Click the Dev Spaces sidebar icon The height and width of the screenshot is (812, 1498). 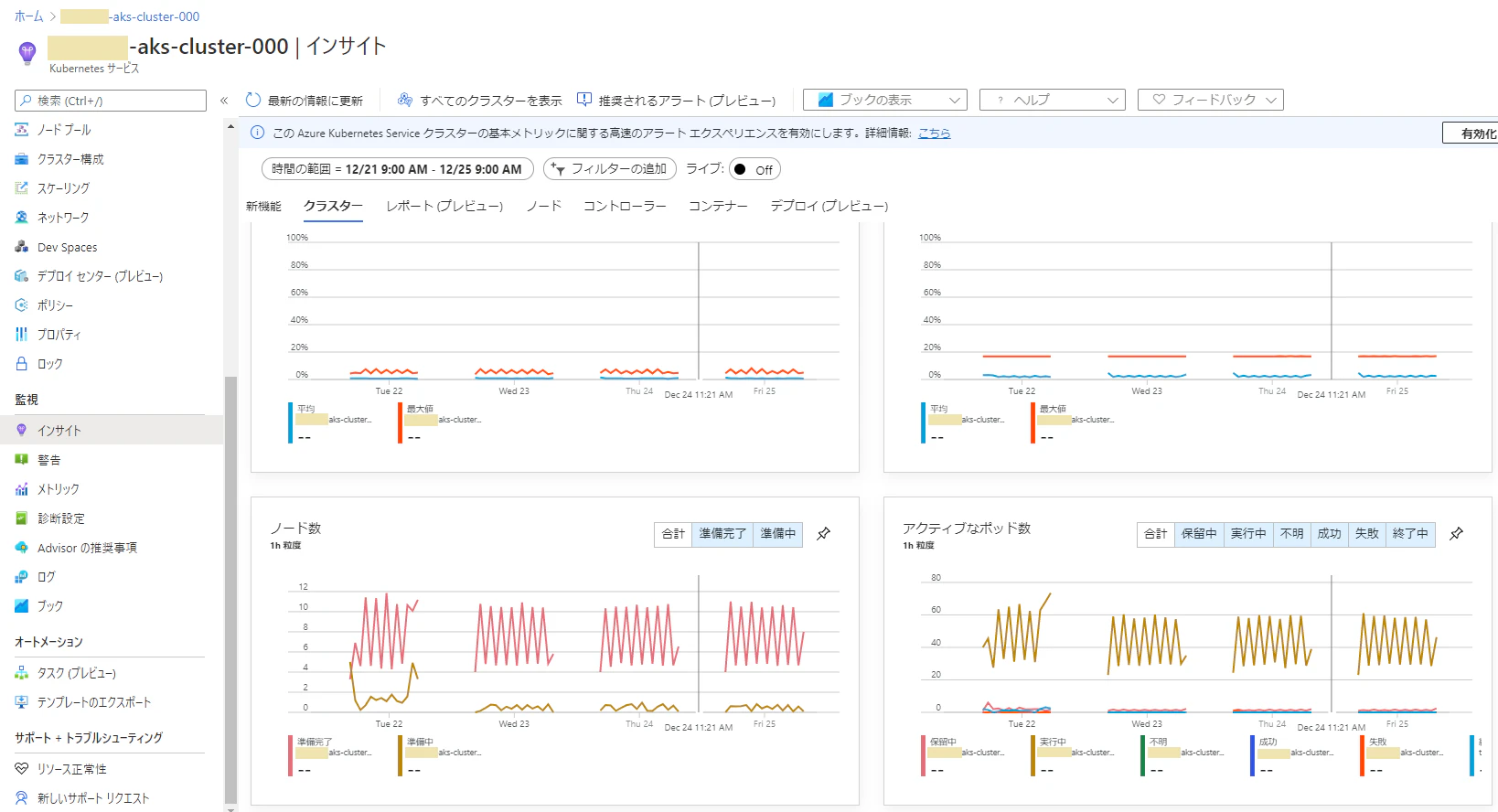tap(22, 247)
